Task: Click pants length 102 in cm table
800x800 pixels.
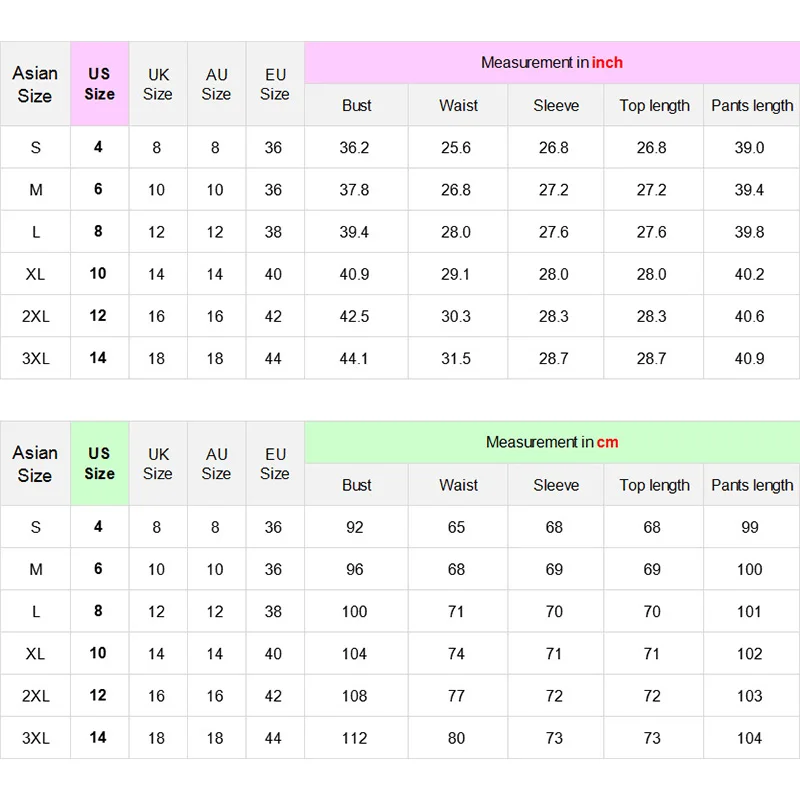Action: [x=749, y=654]
